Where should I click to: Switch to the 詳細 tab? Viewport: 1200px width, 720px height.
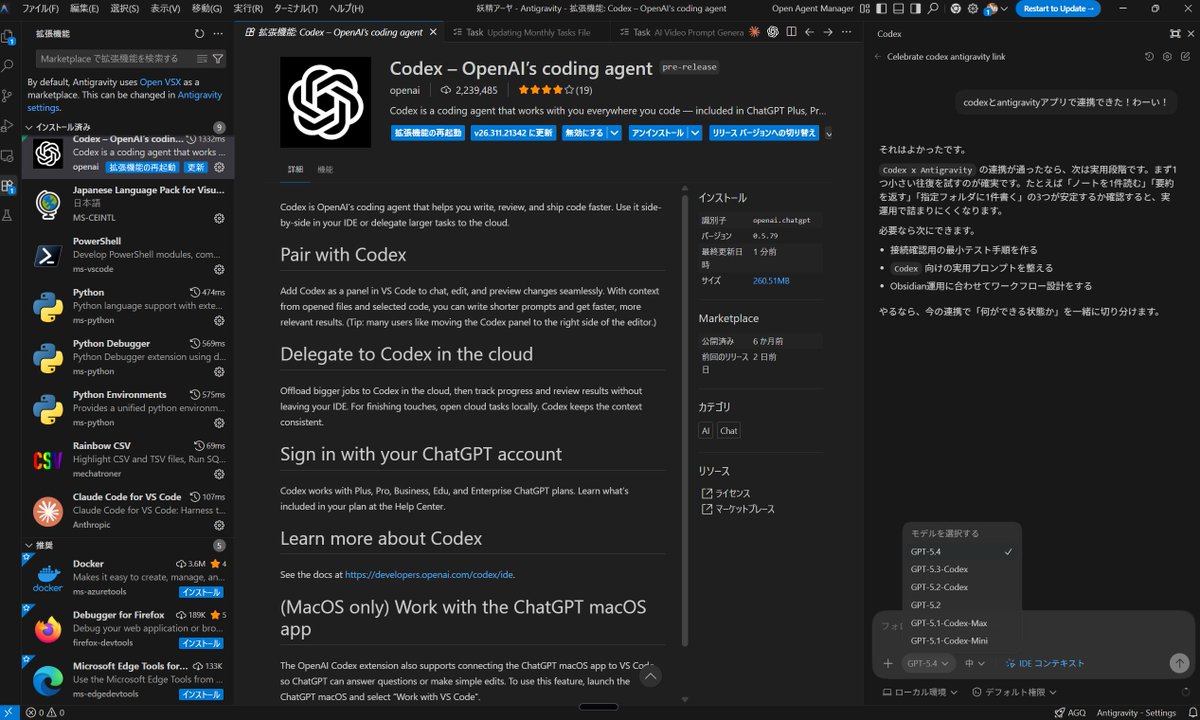point(295,169)
